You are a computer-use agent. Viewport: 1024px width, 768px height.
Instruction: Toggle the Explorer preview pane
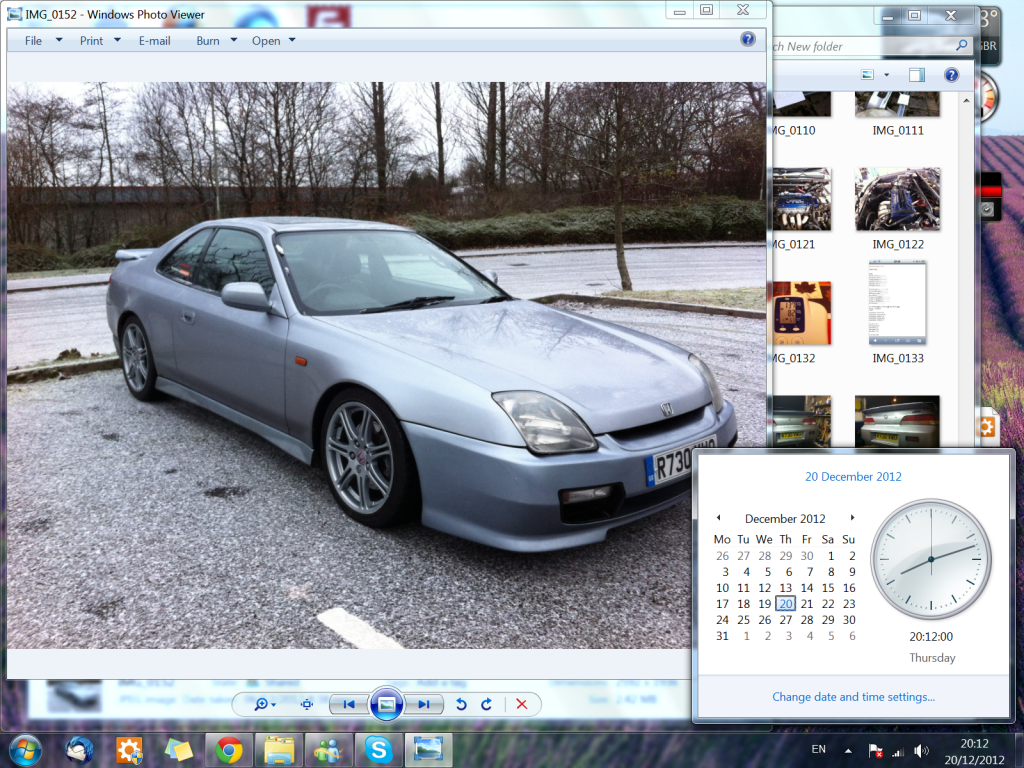(x=917, y=74)
